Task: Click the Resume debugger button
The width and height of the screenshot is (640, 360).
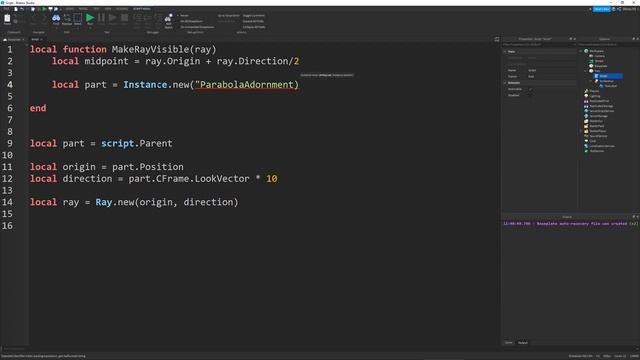Action: coord(112,18)
